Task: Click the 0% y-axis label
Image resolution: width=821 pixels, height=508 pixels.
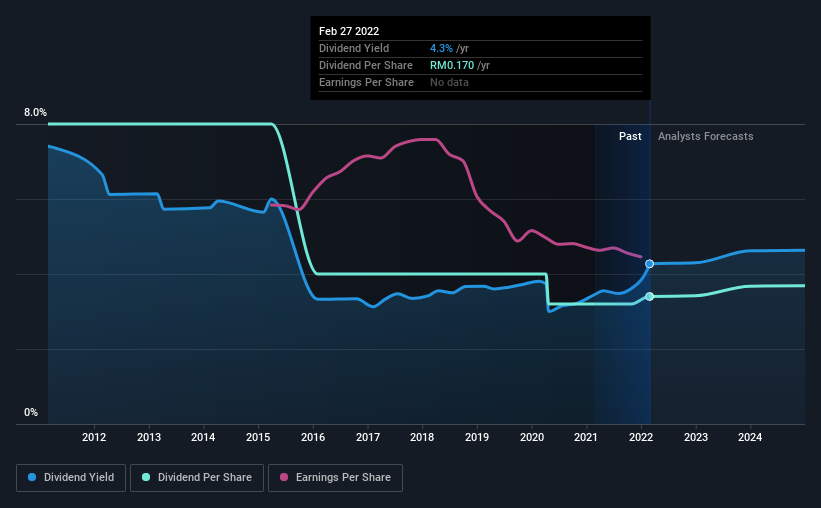Action: coord(31,413)
